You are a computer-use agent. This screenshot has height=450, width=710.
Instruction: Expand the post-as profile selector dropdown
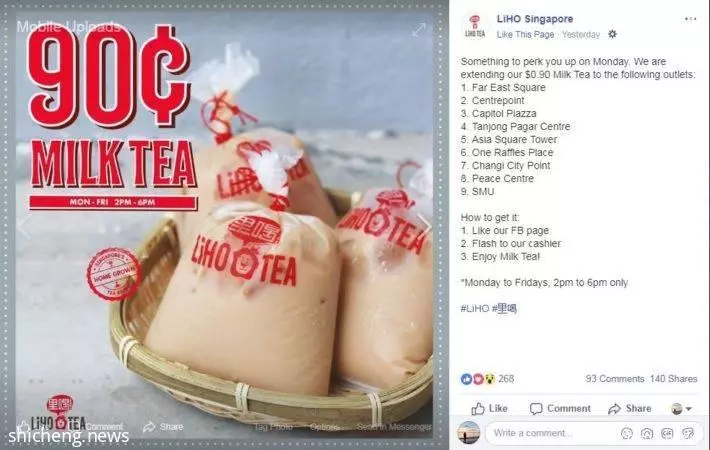point(681,408)
